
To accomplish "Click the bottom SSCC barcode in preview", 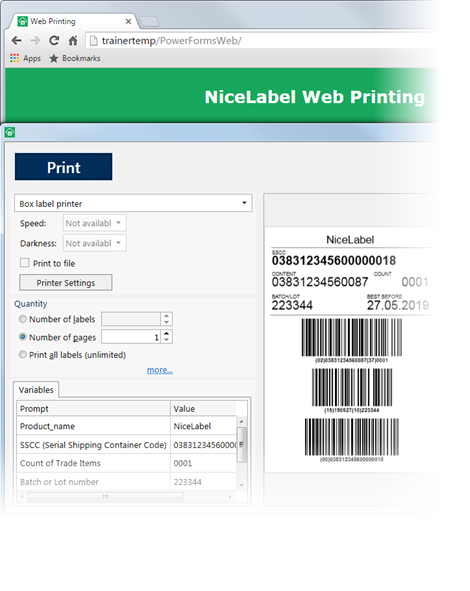I will coord(352,437).
